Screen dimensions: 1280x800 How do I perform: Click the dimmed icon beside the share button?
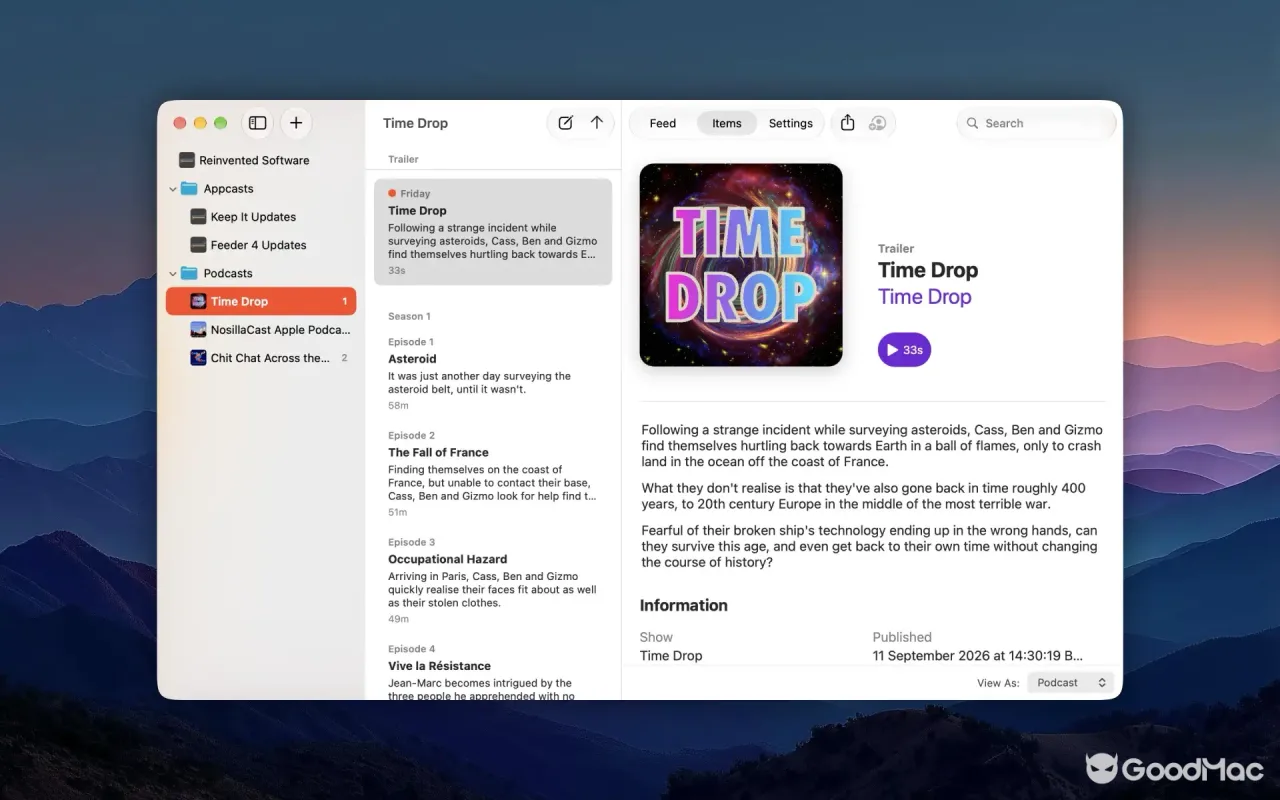(x=878, y=123)
